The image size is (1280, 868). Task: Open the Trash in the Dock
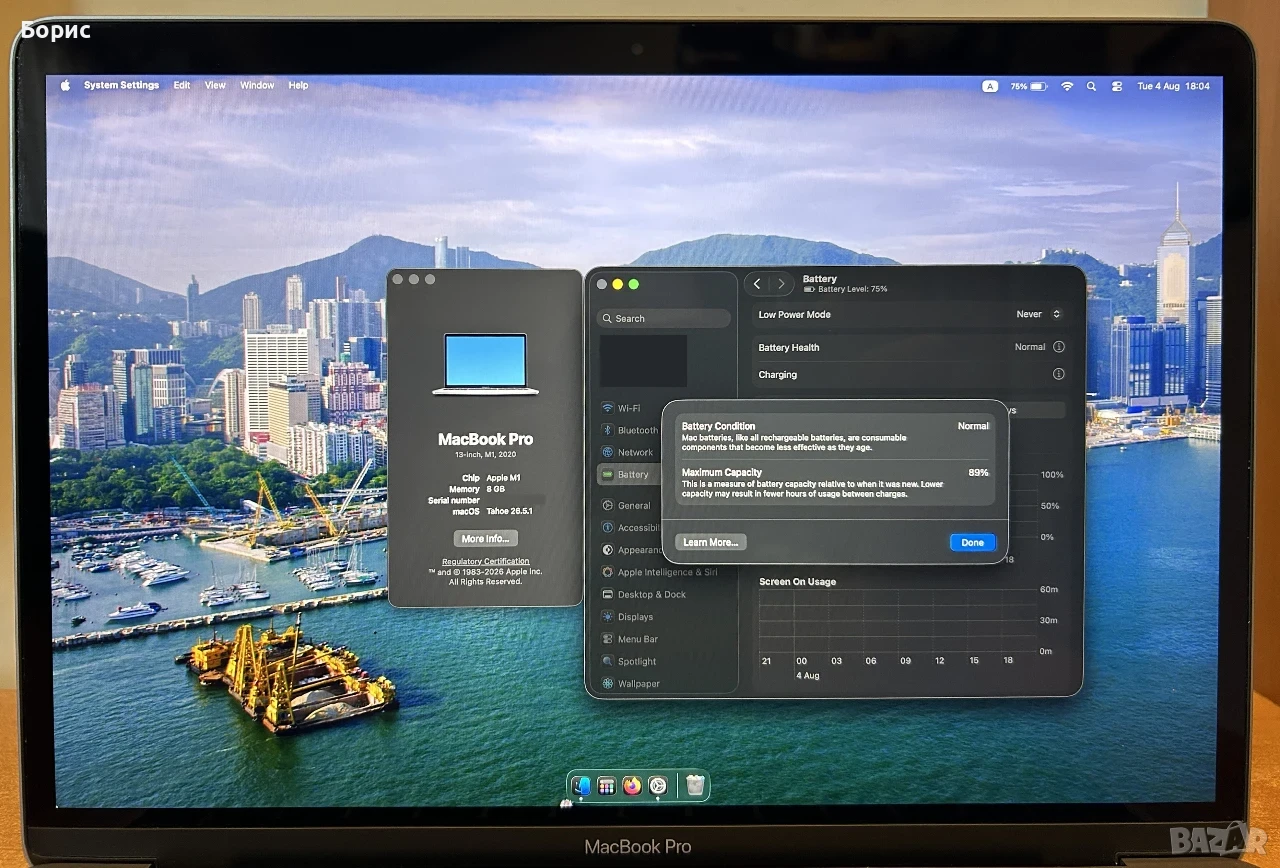click(x=695, y=786)
